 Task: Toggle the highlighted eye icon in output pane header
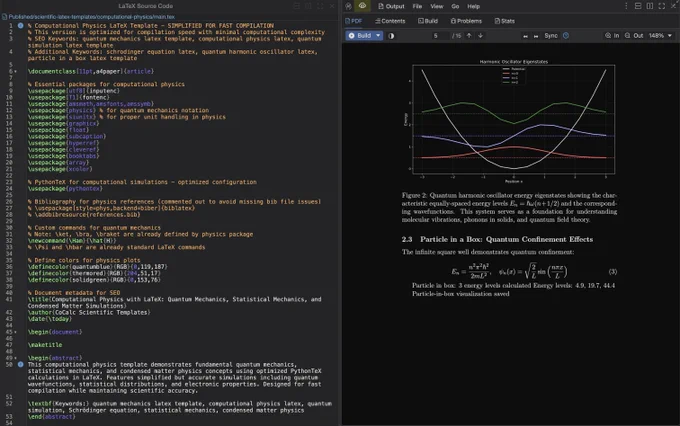[362, 6]
